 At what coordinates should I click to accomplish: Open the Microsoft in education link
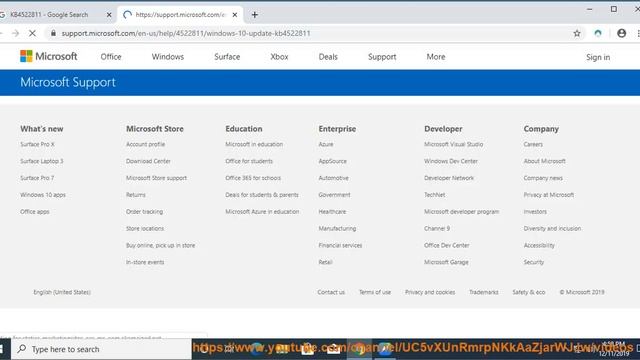(254, 144)
